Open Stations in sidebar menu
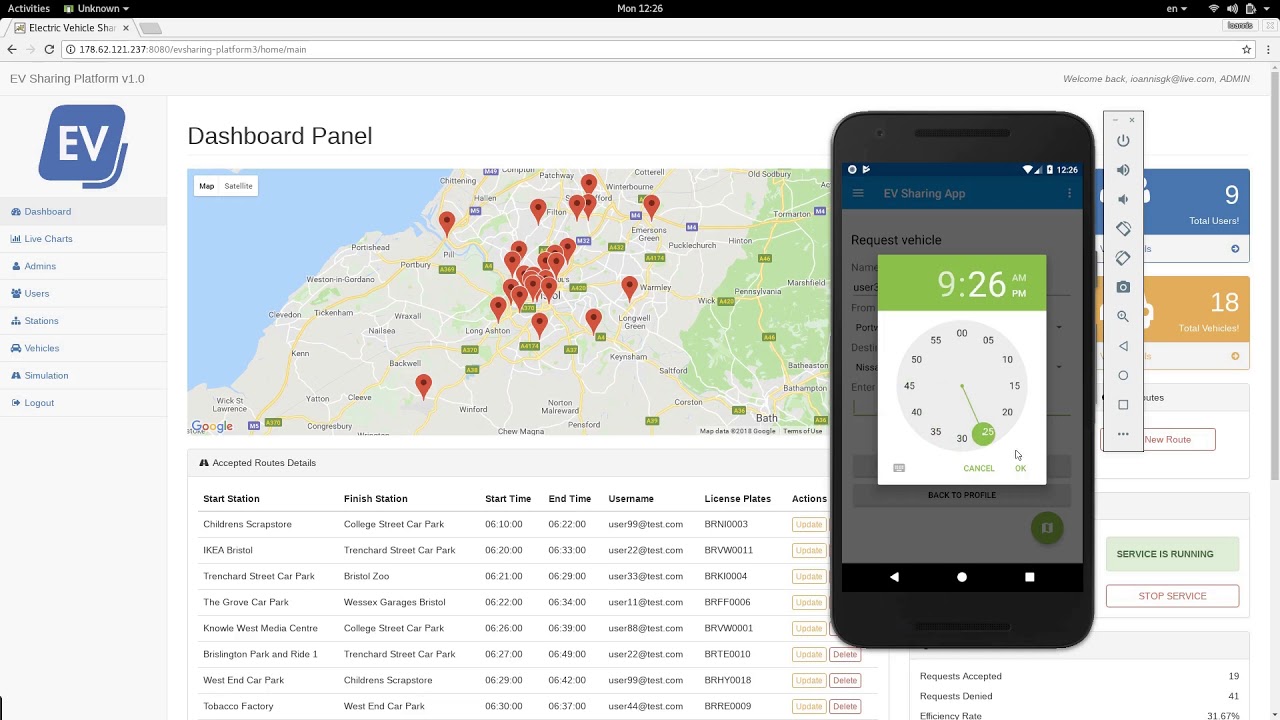 click(x=41, y=321)
